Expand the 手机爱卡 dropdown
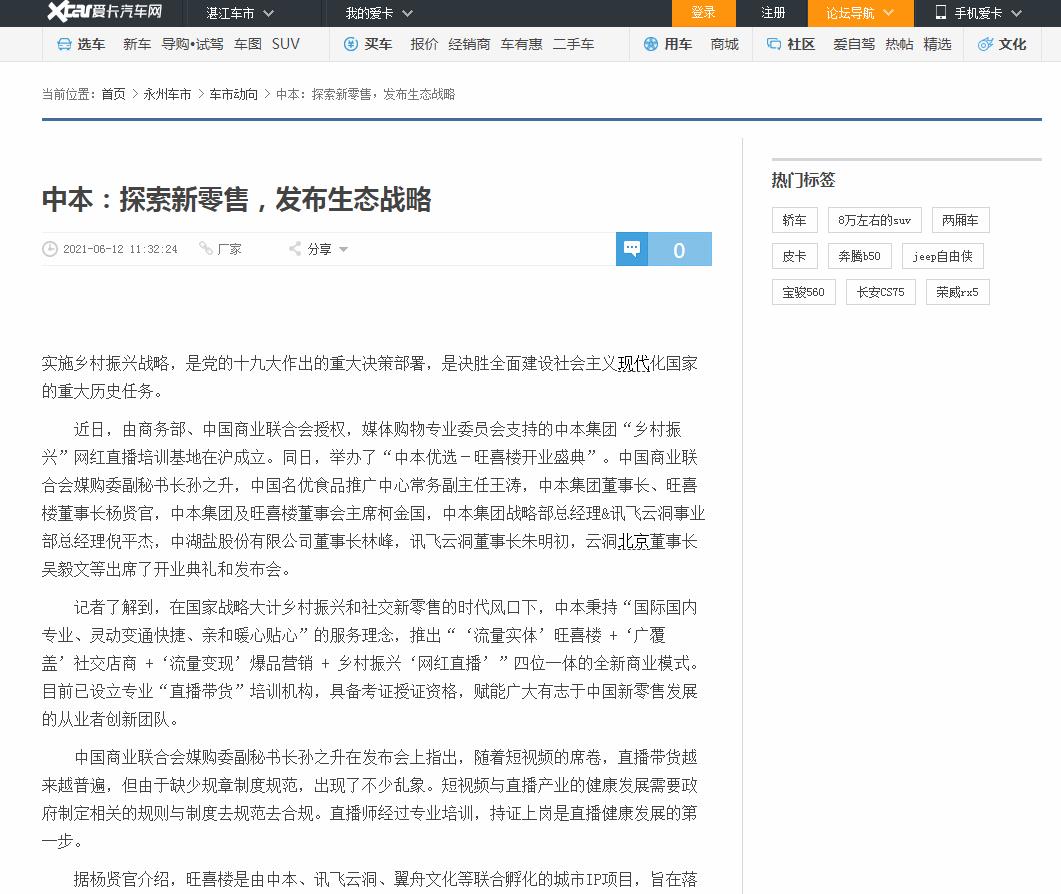 point(987,13)
